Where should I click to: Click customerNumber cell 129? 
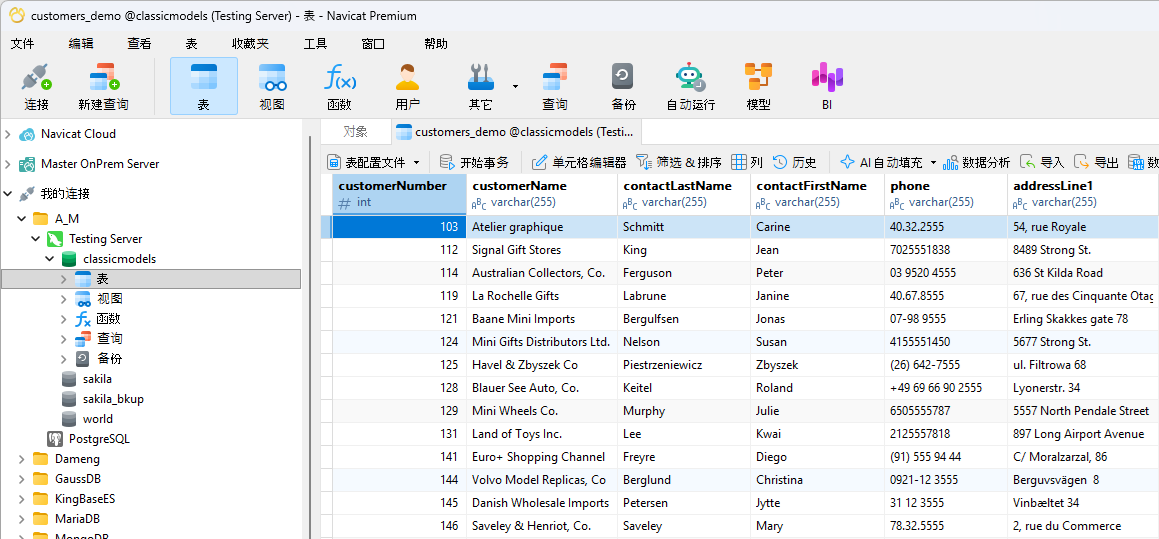[x=399, y=410]
